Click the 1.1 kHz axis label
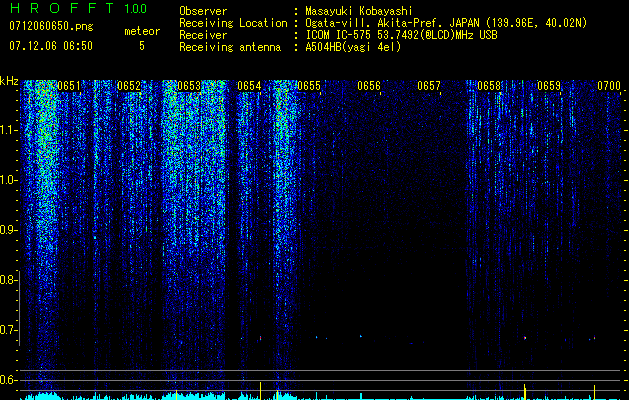Screen dimensions: 629x400 pyautogui.click(x=7, y=130)
